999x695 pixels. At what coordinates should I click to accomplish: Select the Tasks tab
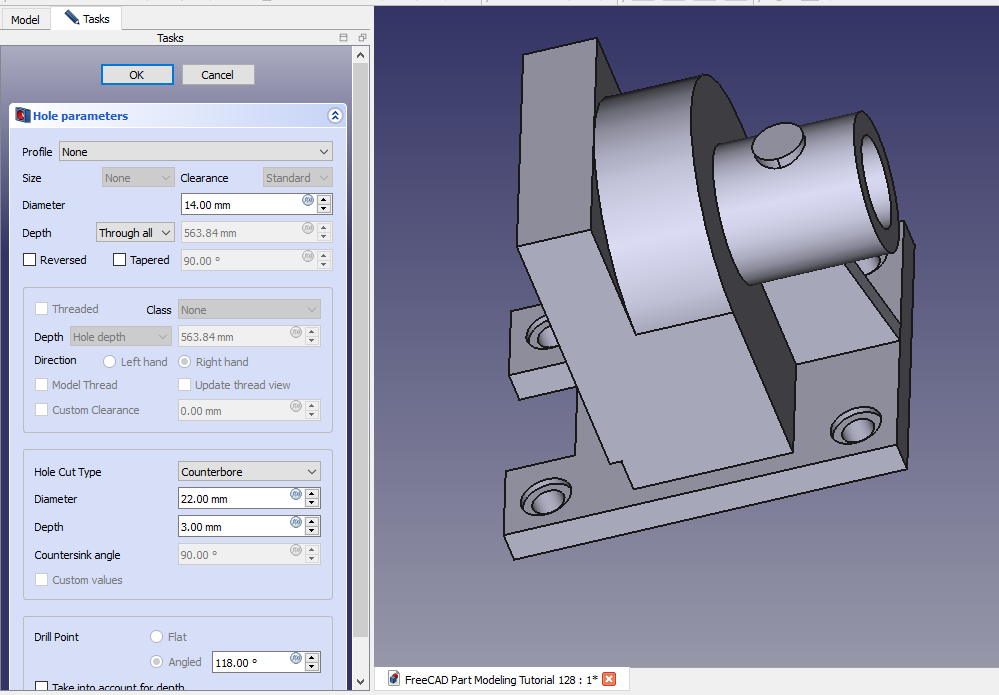coord(87,19)
